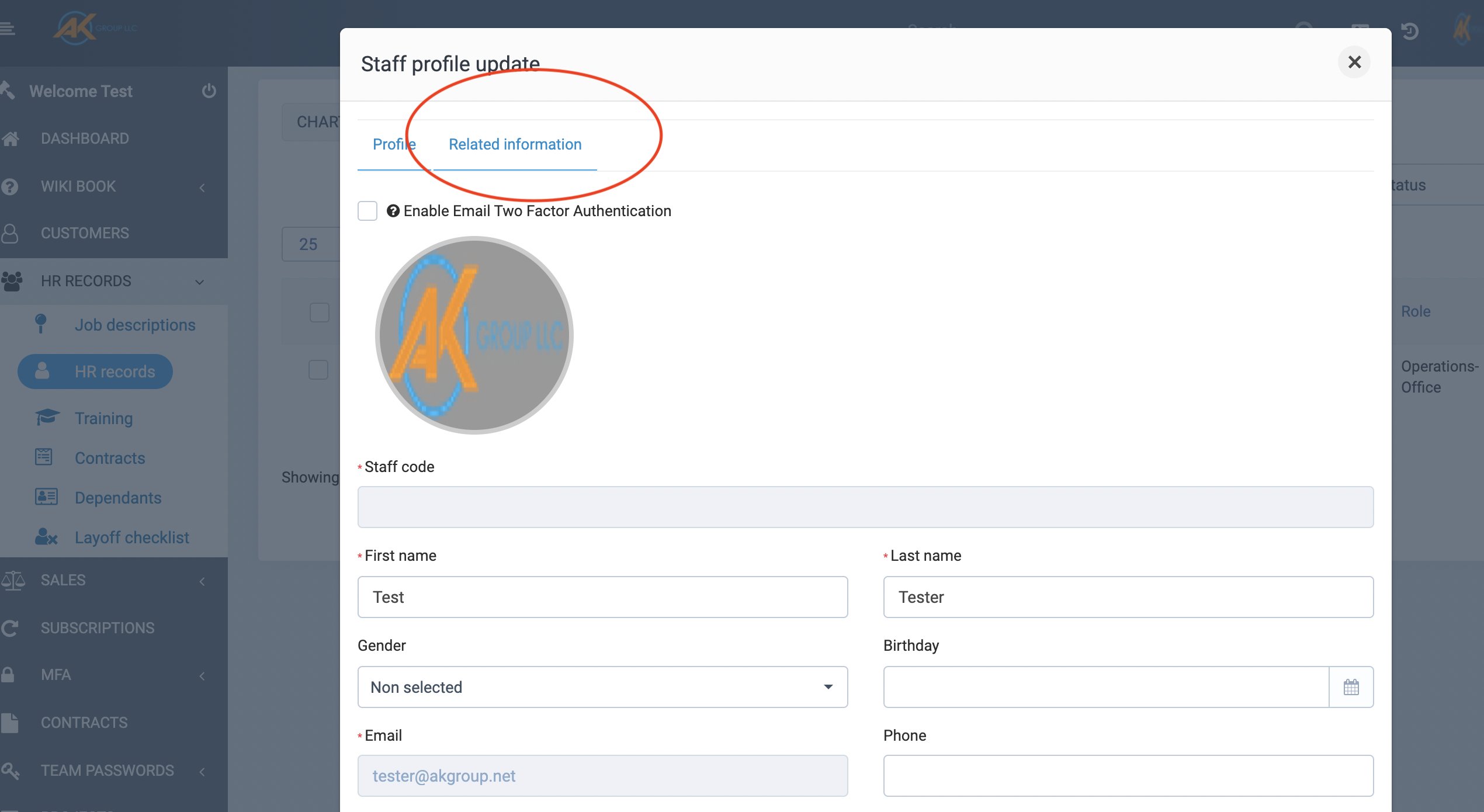This screenshot has height=812, width=1484.
Task: Click the Welcome Test gavel icon
Action: [x=8, y=91]
